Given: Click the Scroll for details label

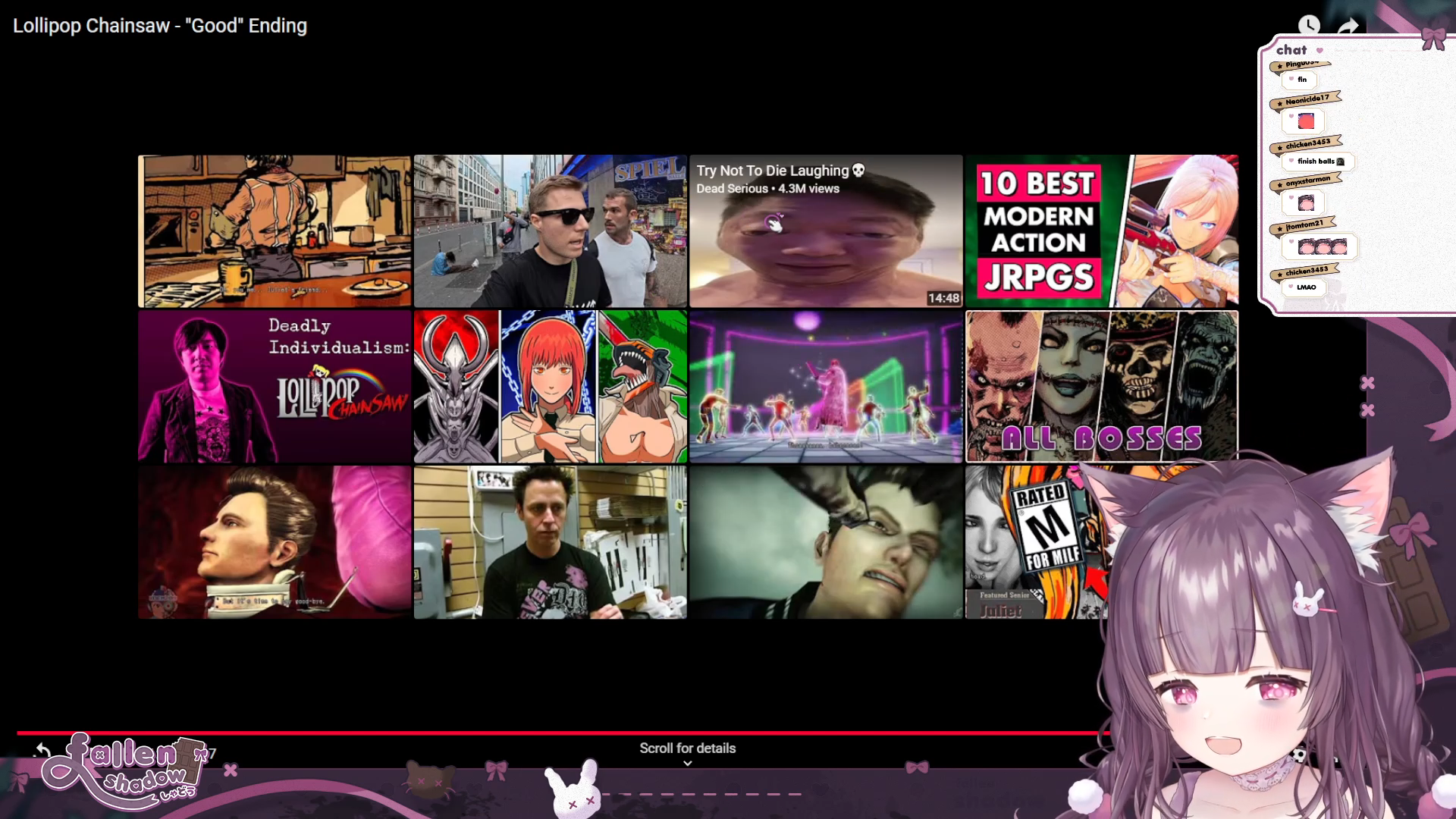Looking at the screenshot, I should 688,748.
